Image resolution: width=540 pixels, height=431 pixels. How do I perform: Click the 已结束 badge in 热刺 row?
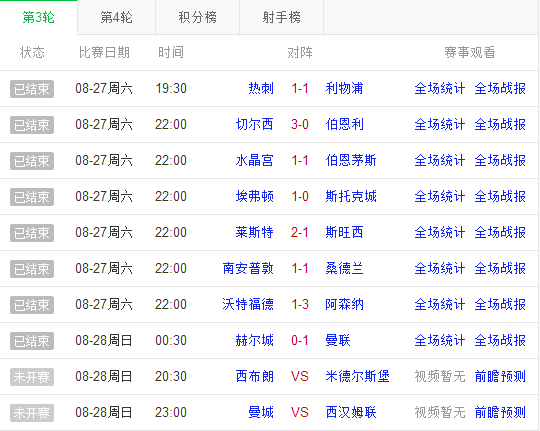click(x=32, y=89)
